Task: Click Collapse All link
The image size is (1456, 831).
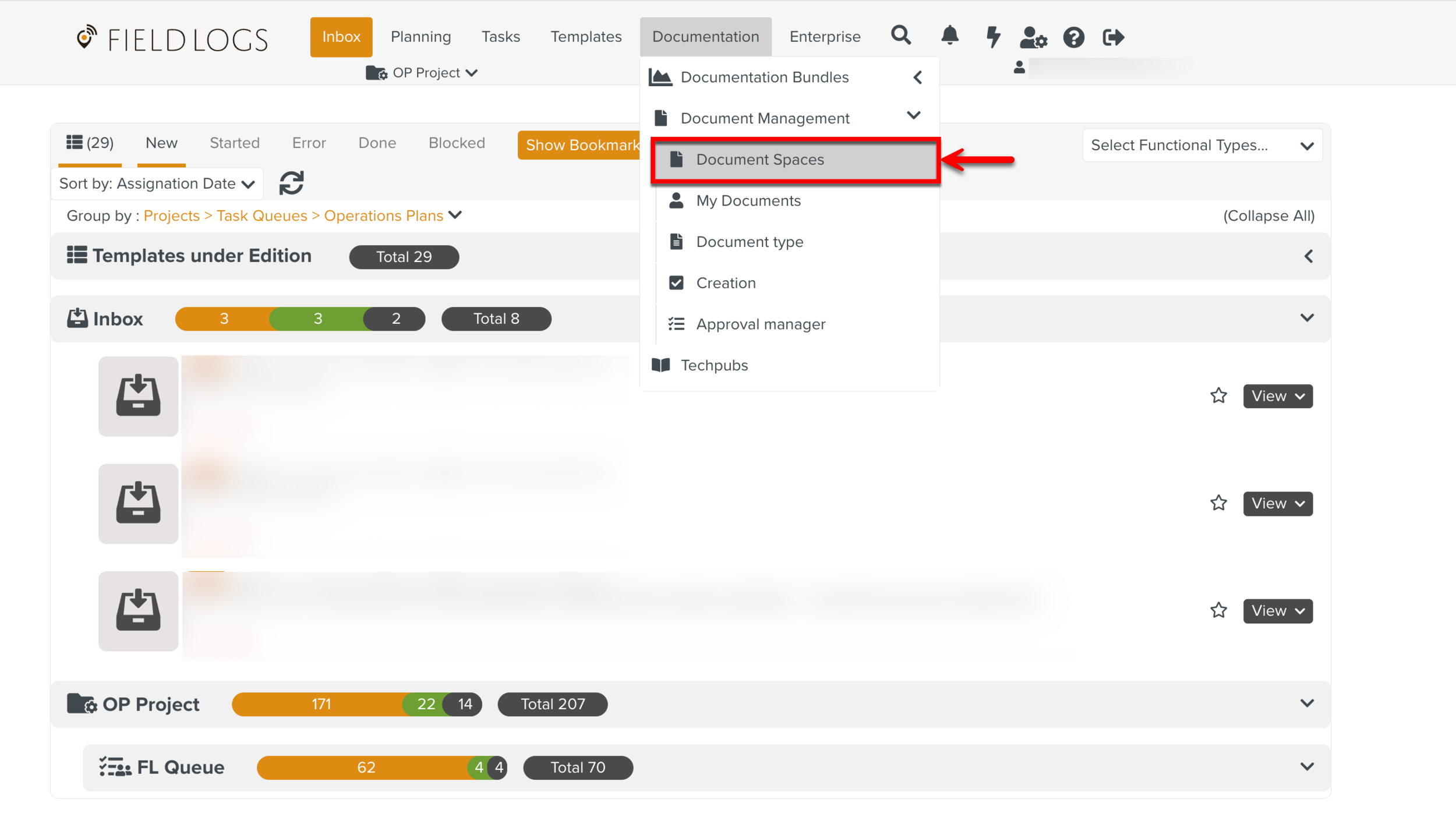Action: tap(1268, 216)
